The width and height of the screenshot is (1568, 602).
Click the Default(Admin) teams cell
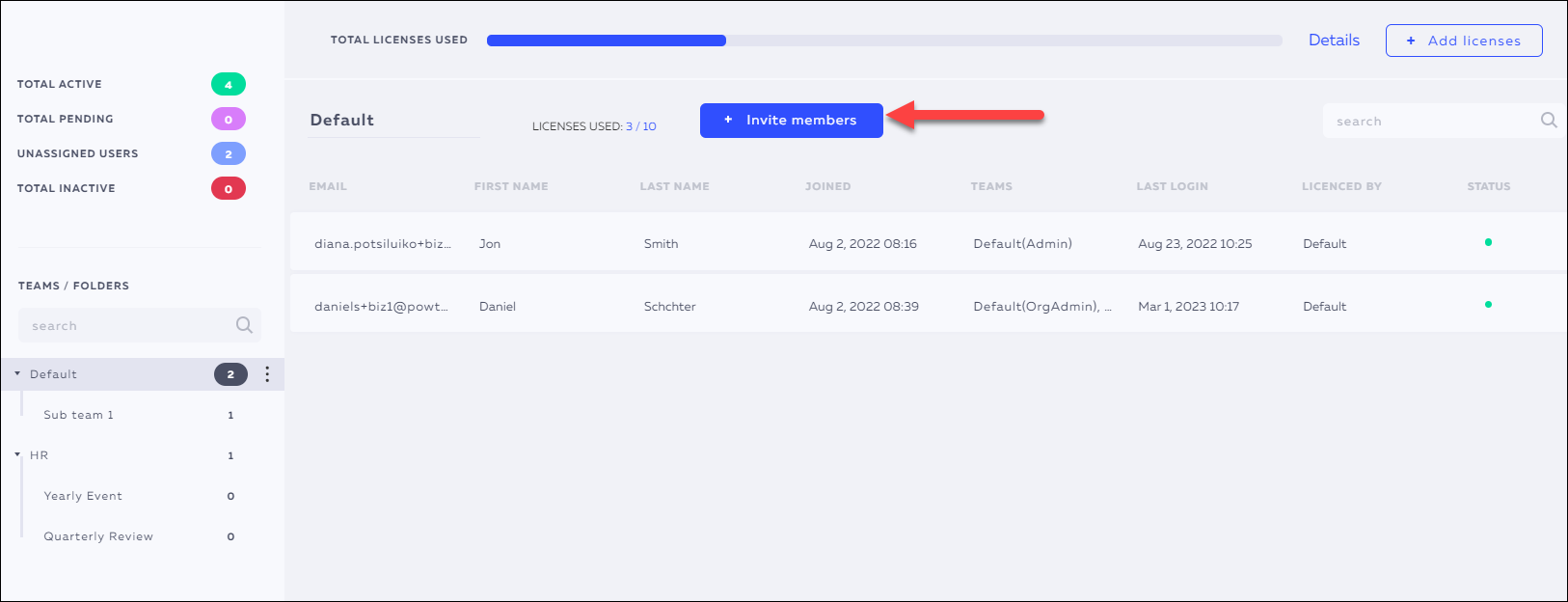pos(1023,244)
